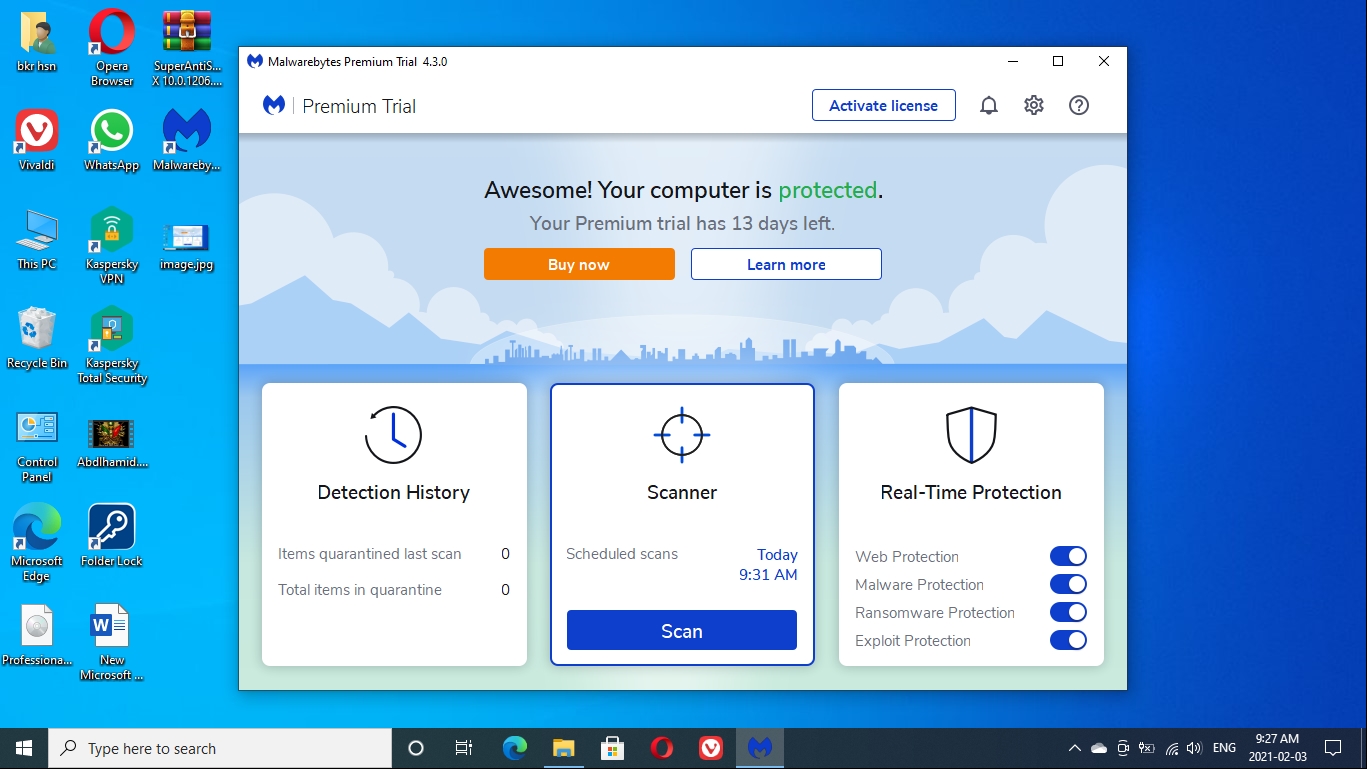Open Edge from the taskbar
Screen dimensions: 1367x769
(515, 748)
